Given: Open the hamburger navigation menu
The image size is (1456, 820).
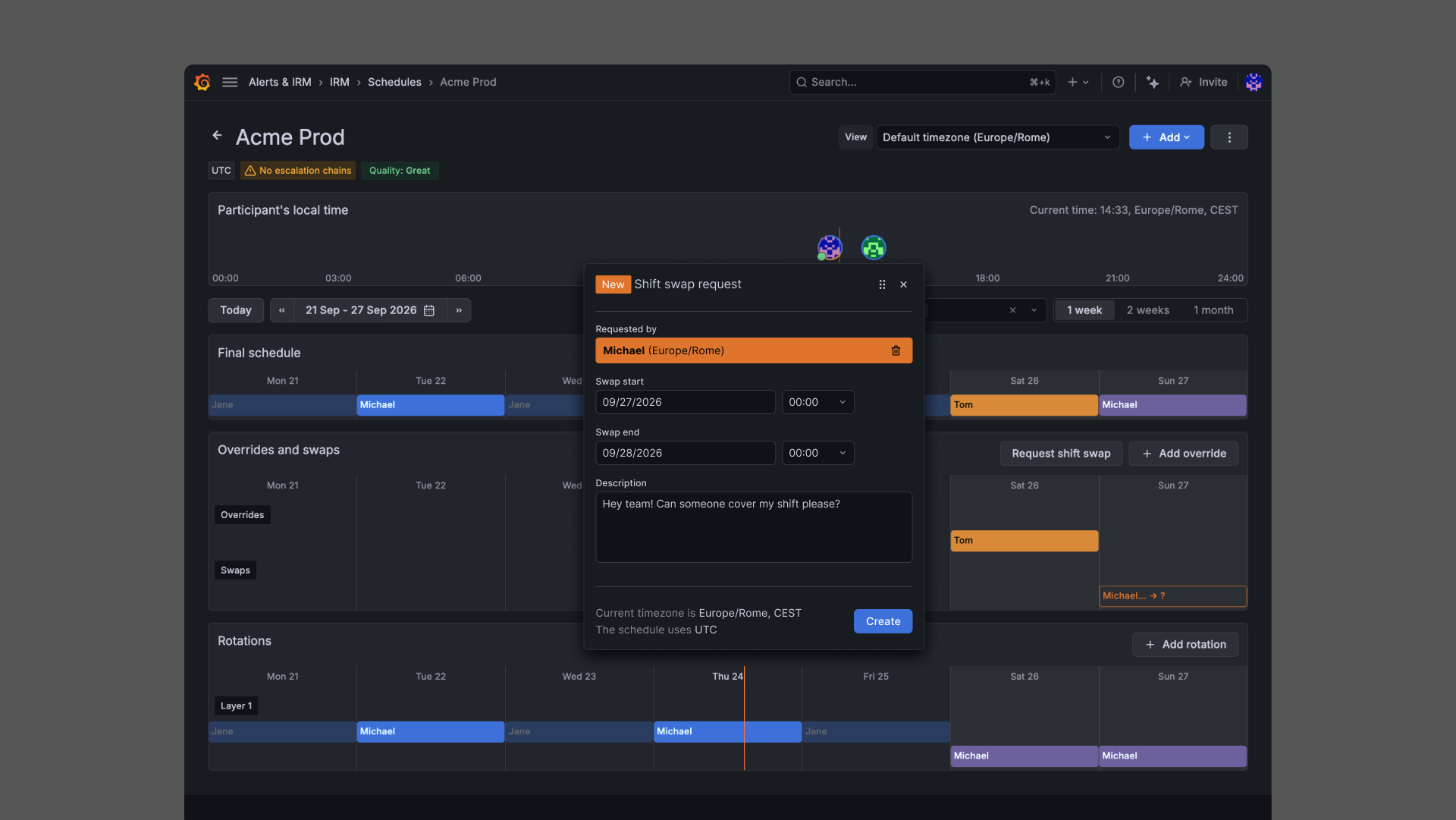Looking at the screenshot, I should point(230,82).
